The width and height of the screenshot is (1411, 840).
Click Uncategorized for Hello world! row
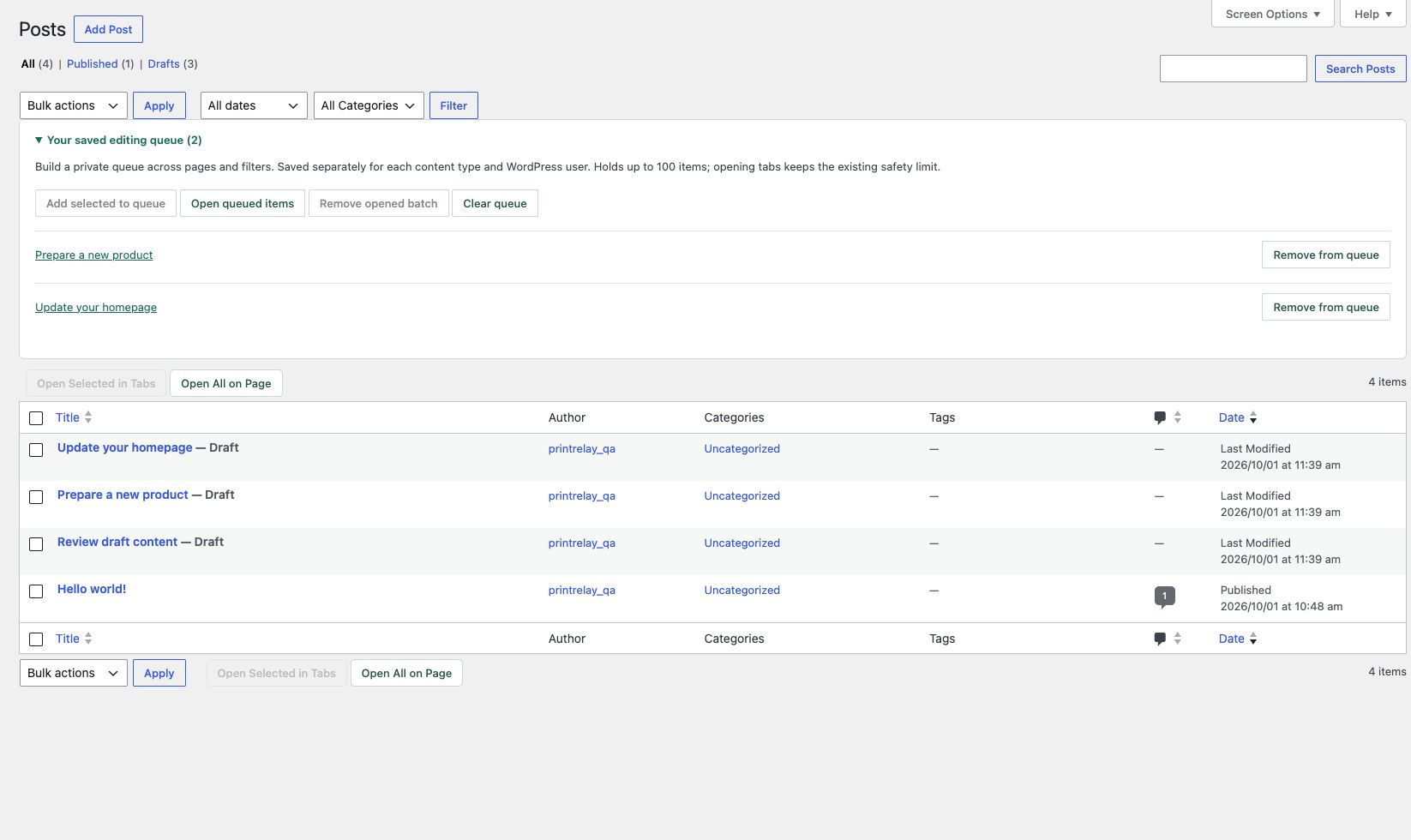742,590
